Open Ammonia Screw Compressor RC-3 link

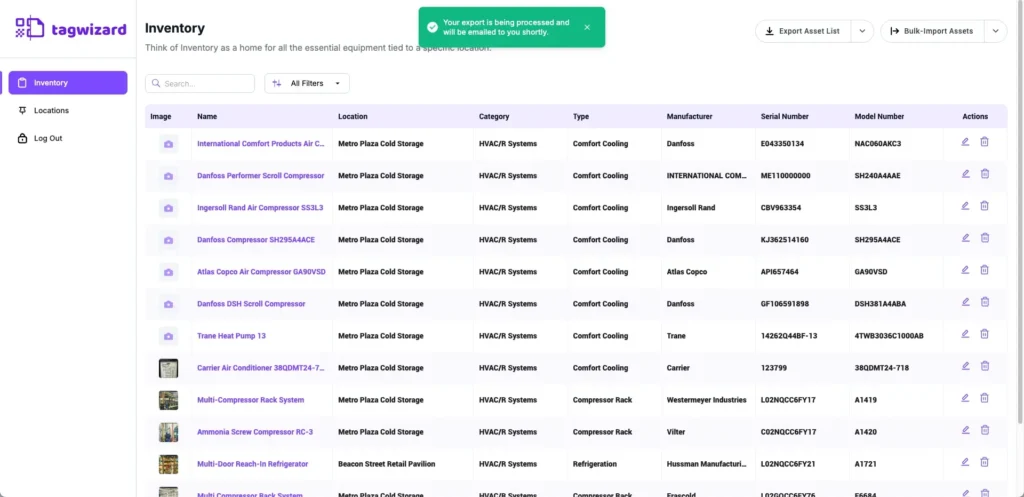pos(255,432)
